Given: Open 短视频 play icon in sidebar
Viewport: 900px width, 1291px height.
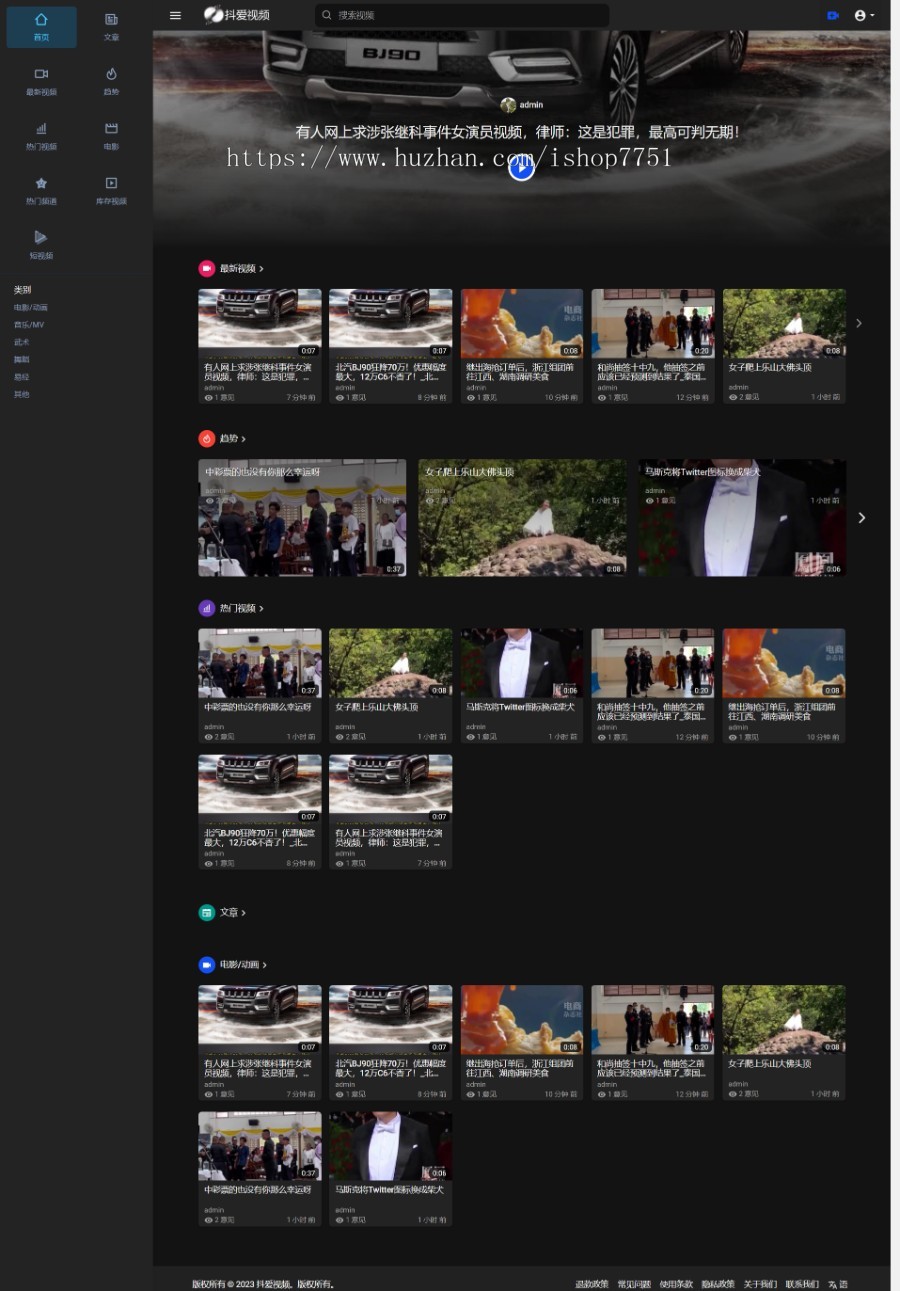Looking at the screenshot, I should pyautogui.click(x=41, y=237).
